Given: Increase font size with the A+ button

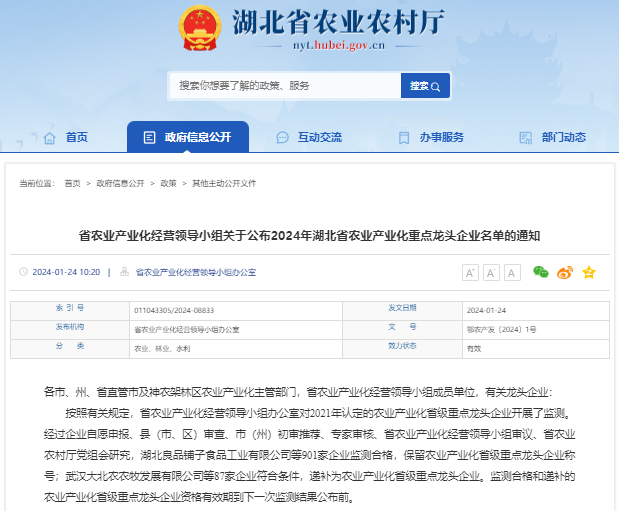Looking at the screenshot, I should click(x=470, y=272).
